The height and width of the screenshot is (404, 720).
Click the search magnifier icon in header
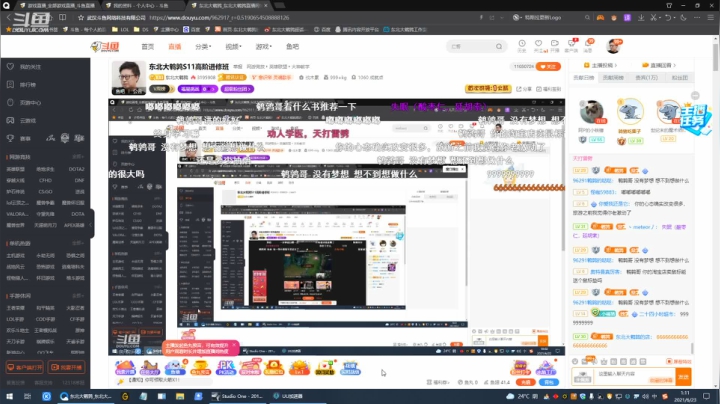click(x=499, y=46)
